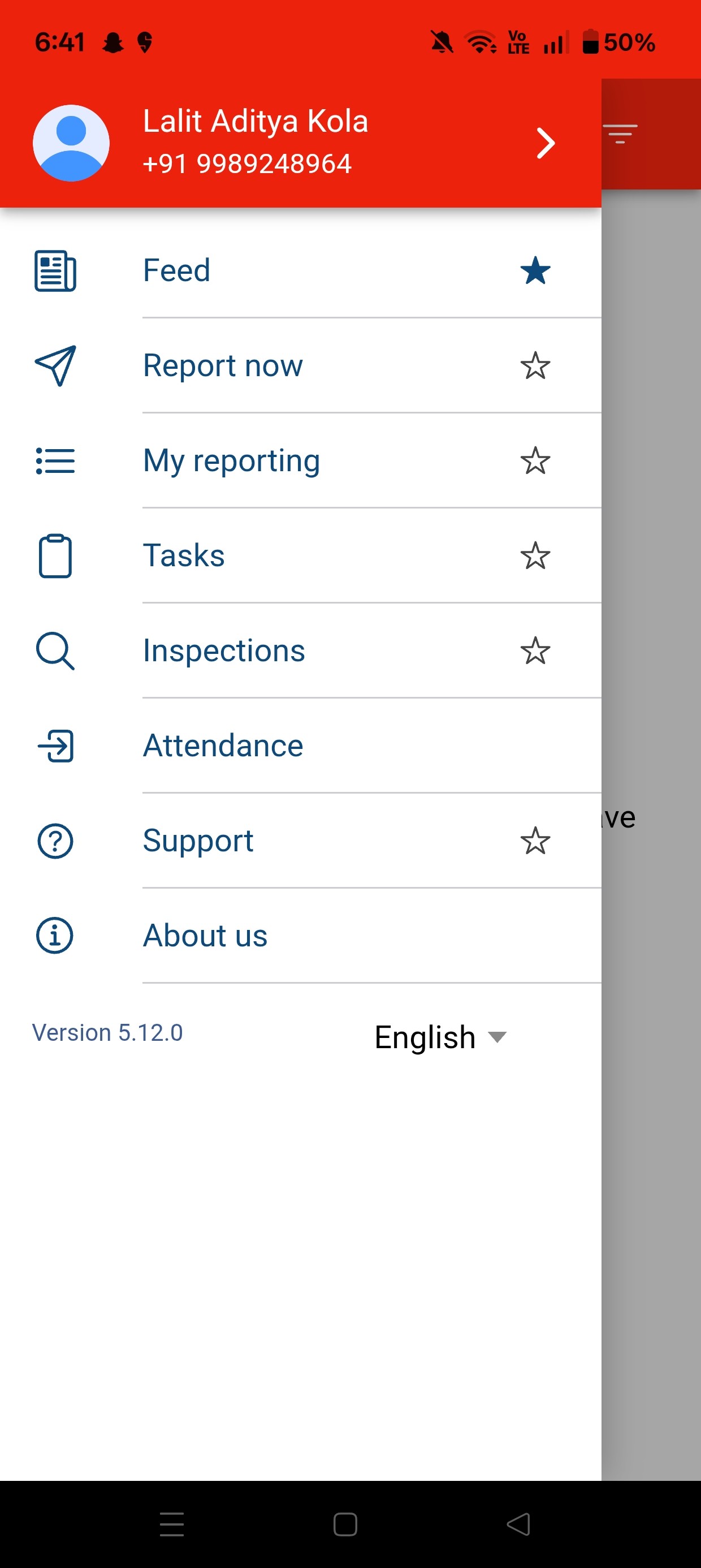Favorite Report now with its star
Viewport: 701px width, 1568px height.
(x=535, y=366)
